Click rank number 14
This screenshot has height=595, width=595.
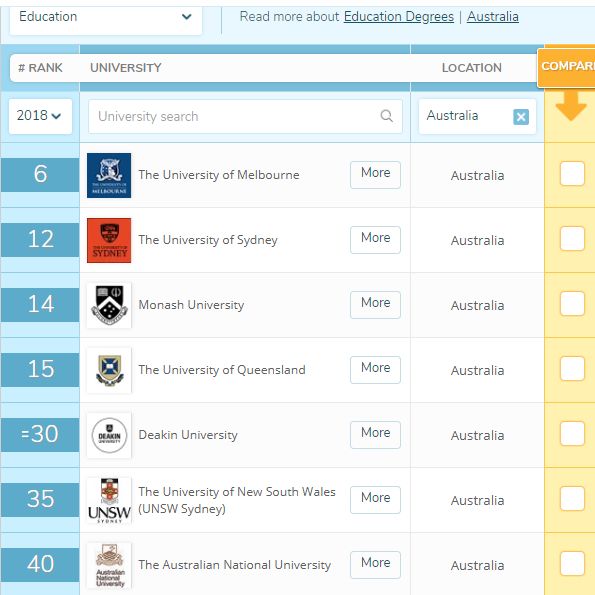[x=40, y=304]
